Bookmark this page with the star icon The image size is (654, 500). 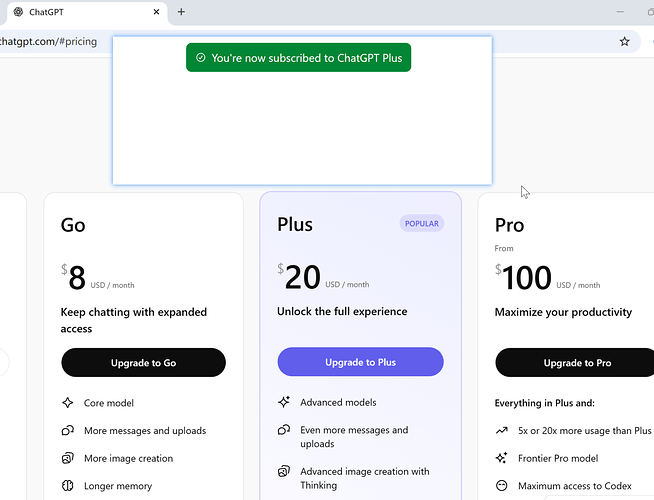coord(624,41)
